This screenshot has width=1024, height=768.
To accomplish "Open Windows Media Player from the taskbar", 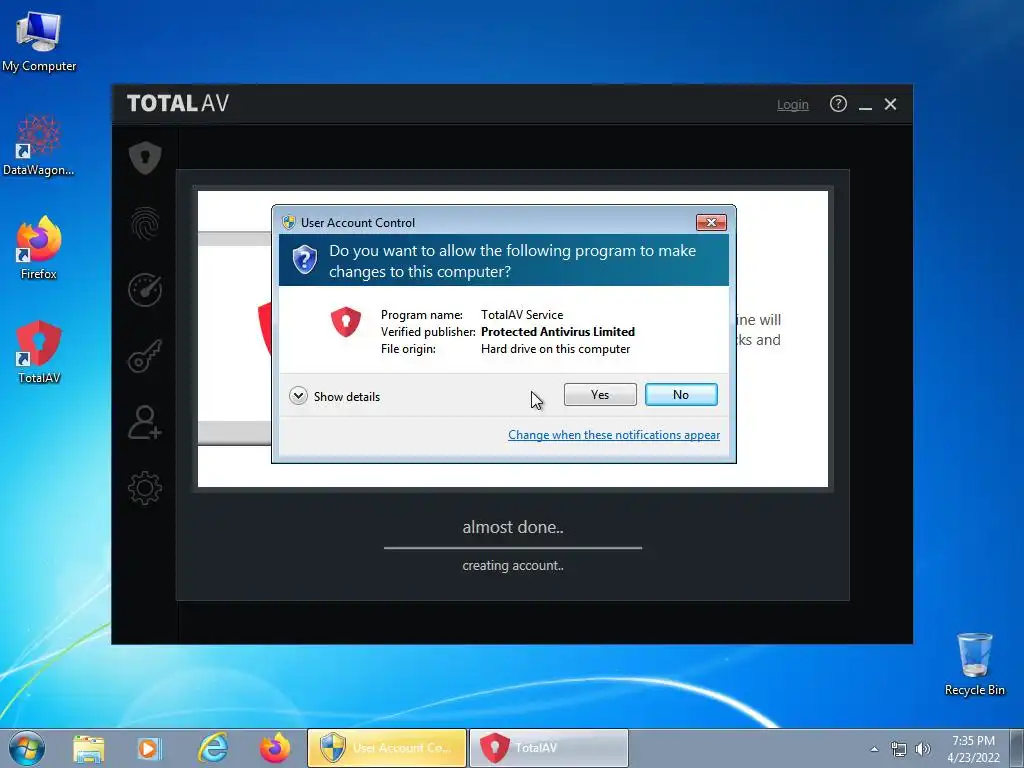I will (x=148, y=748).
